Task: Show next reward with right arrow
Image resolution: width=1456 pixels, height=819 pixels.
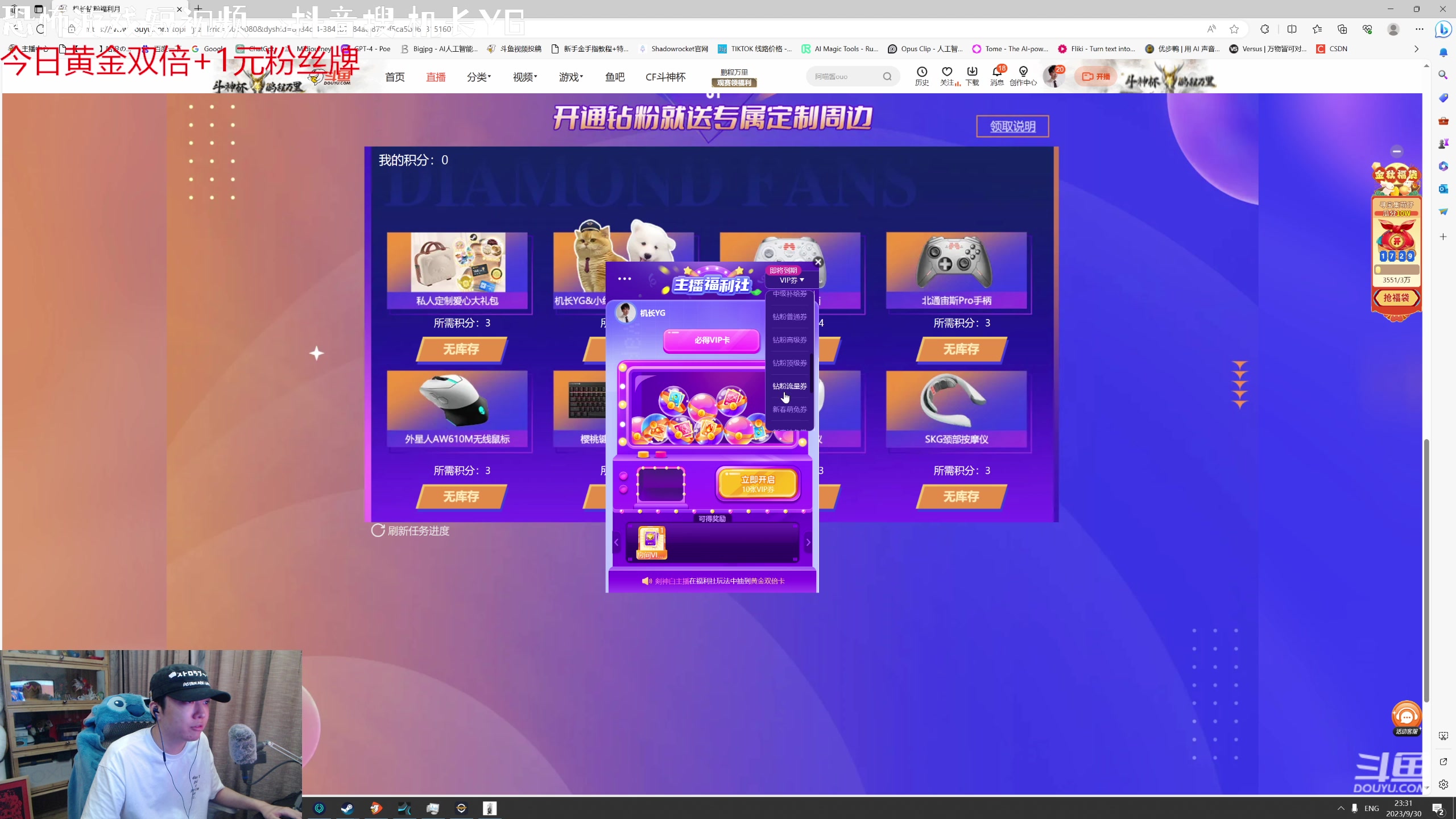Action: [808, 543]
